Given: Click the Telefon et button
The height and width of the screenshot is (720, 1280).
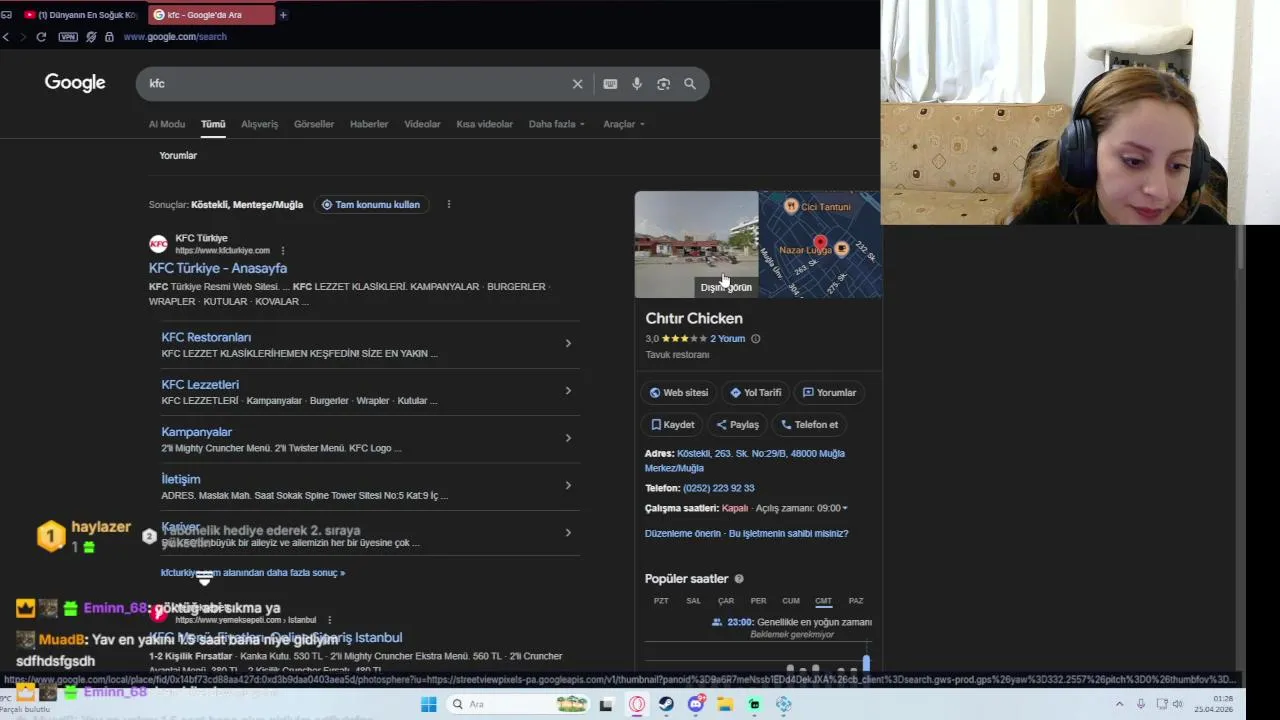Looking at the screenshot, I should coord(810,425).
